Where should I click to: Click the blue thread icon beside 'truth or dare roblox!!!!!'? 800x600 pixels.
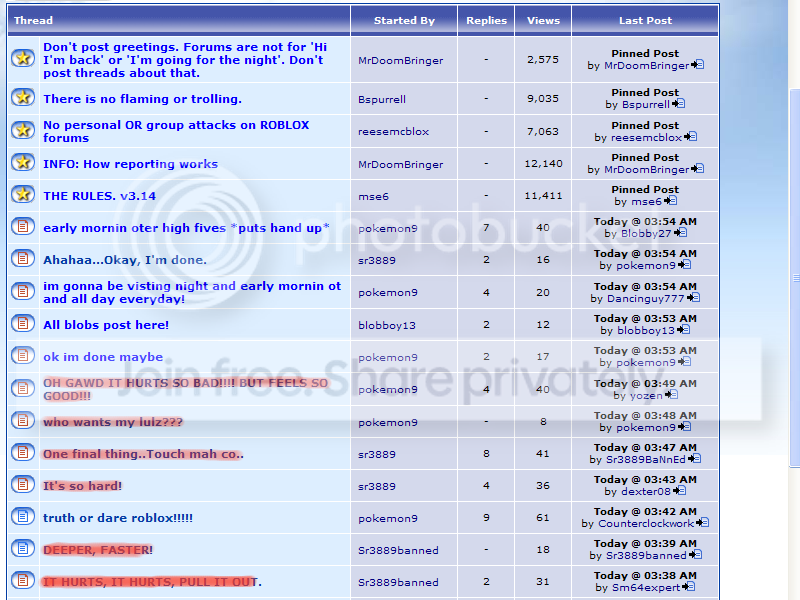tap(23, 516)
